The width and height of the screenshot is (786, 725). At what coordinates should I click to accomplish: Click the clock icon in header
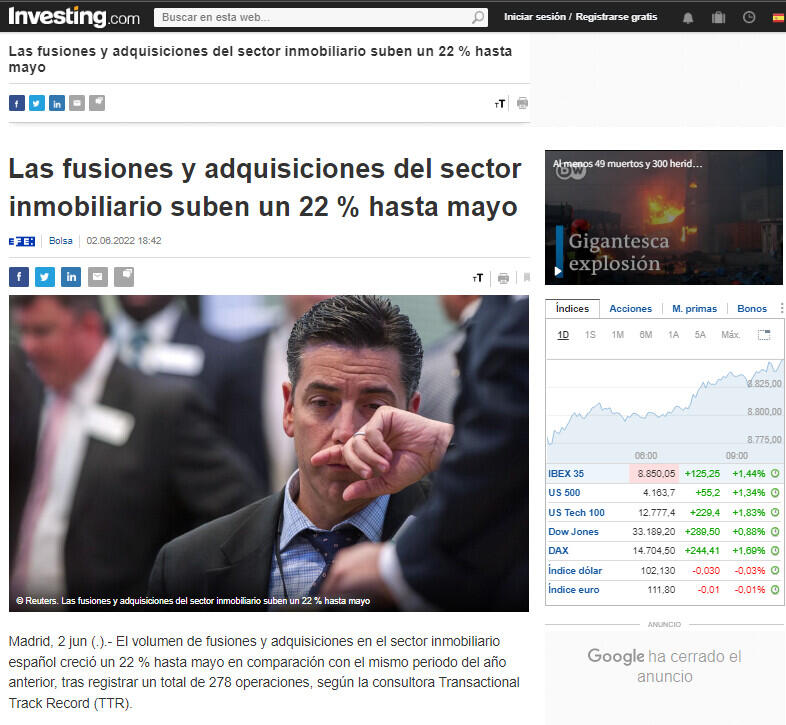748,17
